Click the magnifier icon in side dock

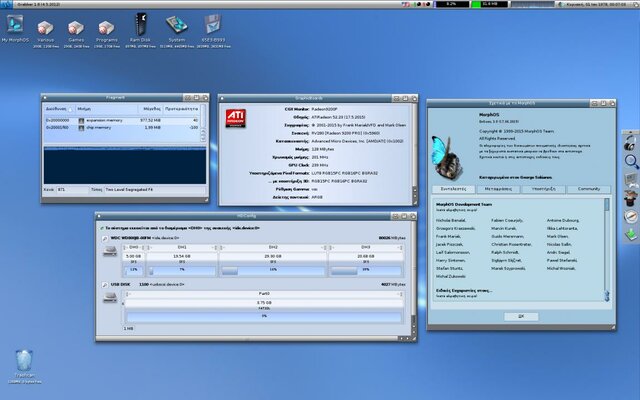coord(631,160)
